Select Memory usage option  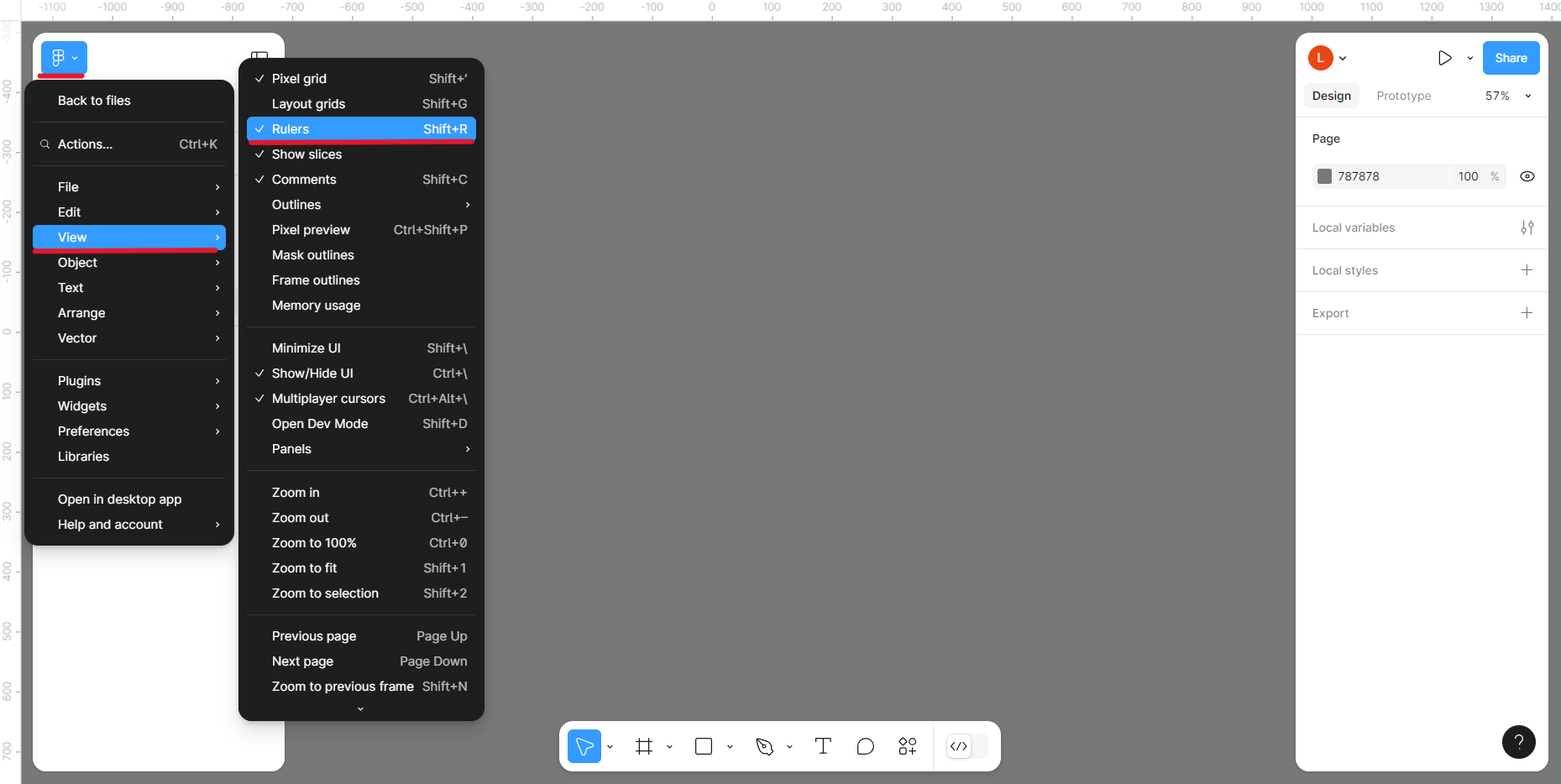point(361,306)
